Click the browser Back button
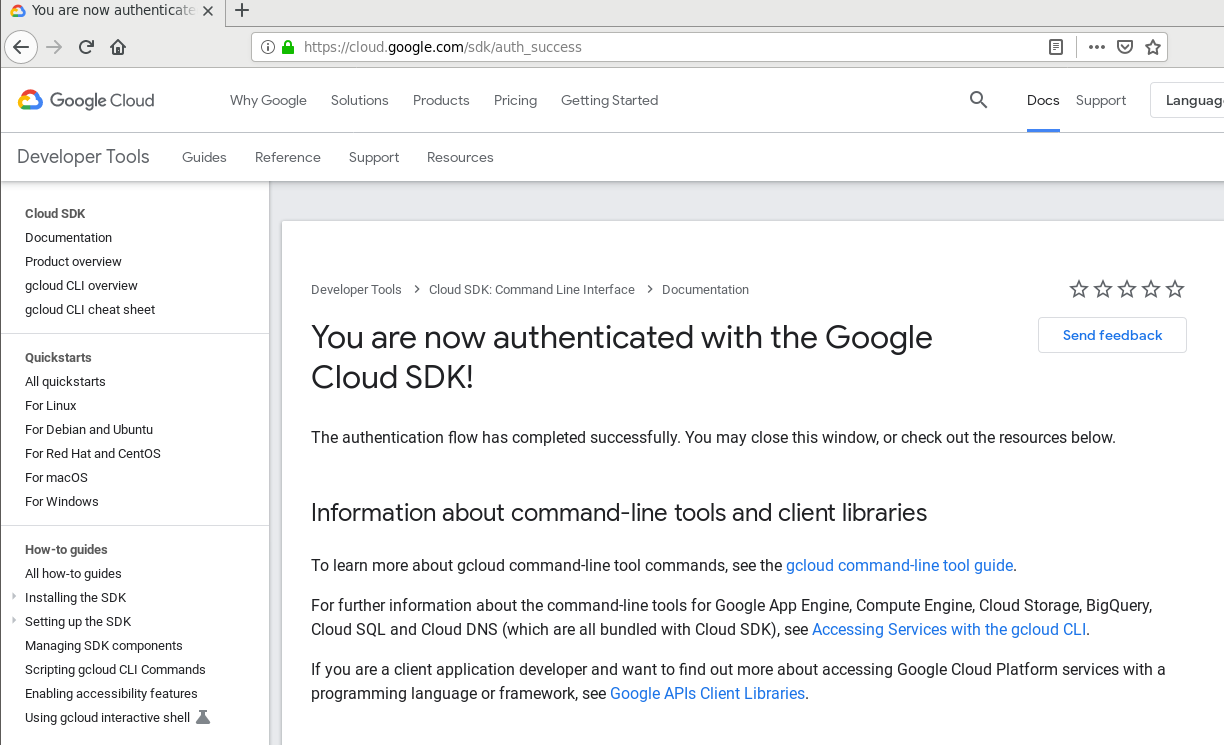The image size is (1224, 745). pyautogui.click(x=21, y=47)
